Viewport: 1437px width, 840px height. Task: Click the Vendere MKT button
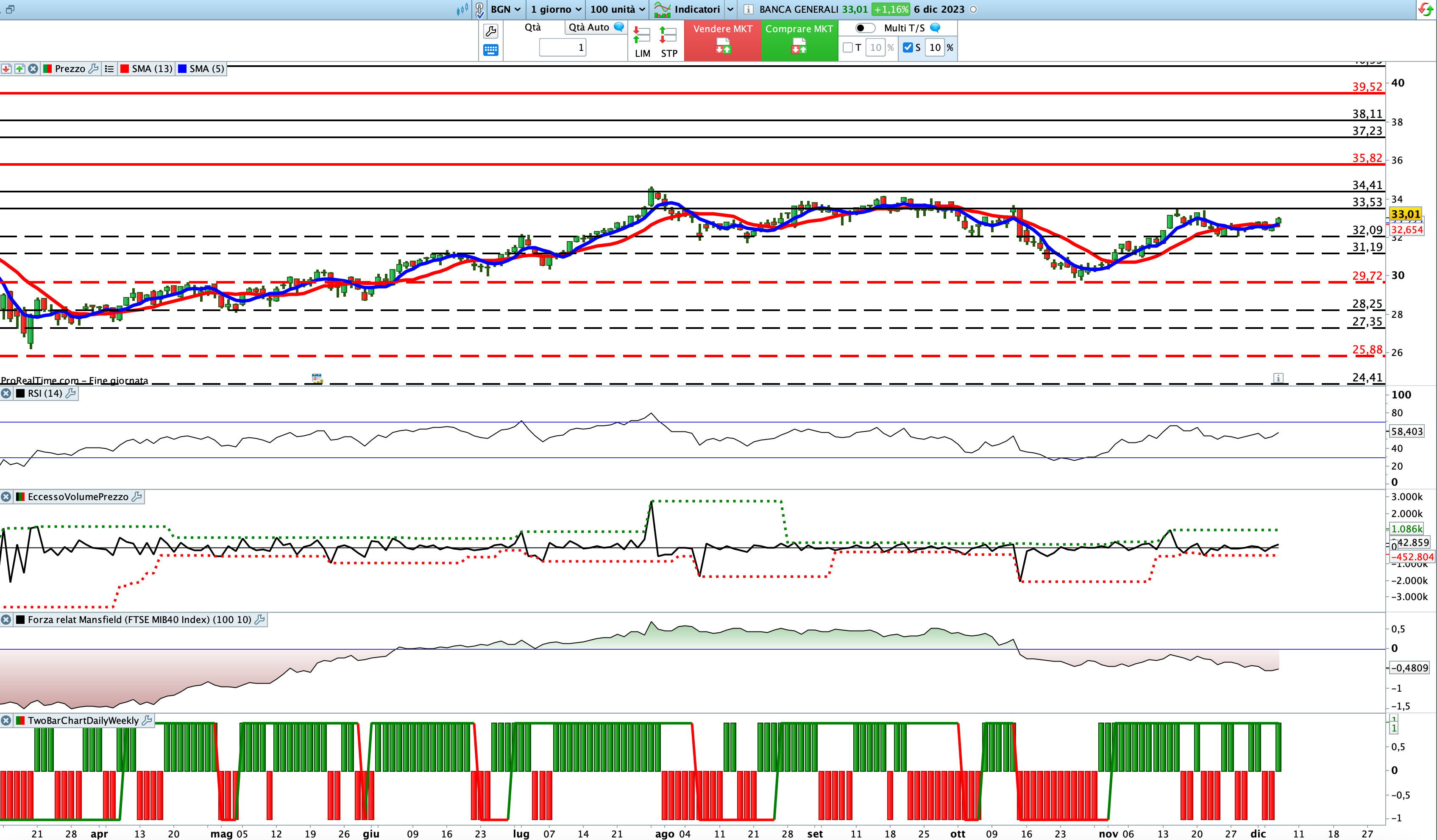(722, 41)
